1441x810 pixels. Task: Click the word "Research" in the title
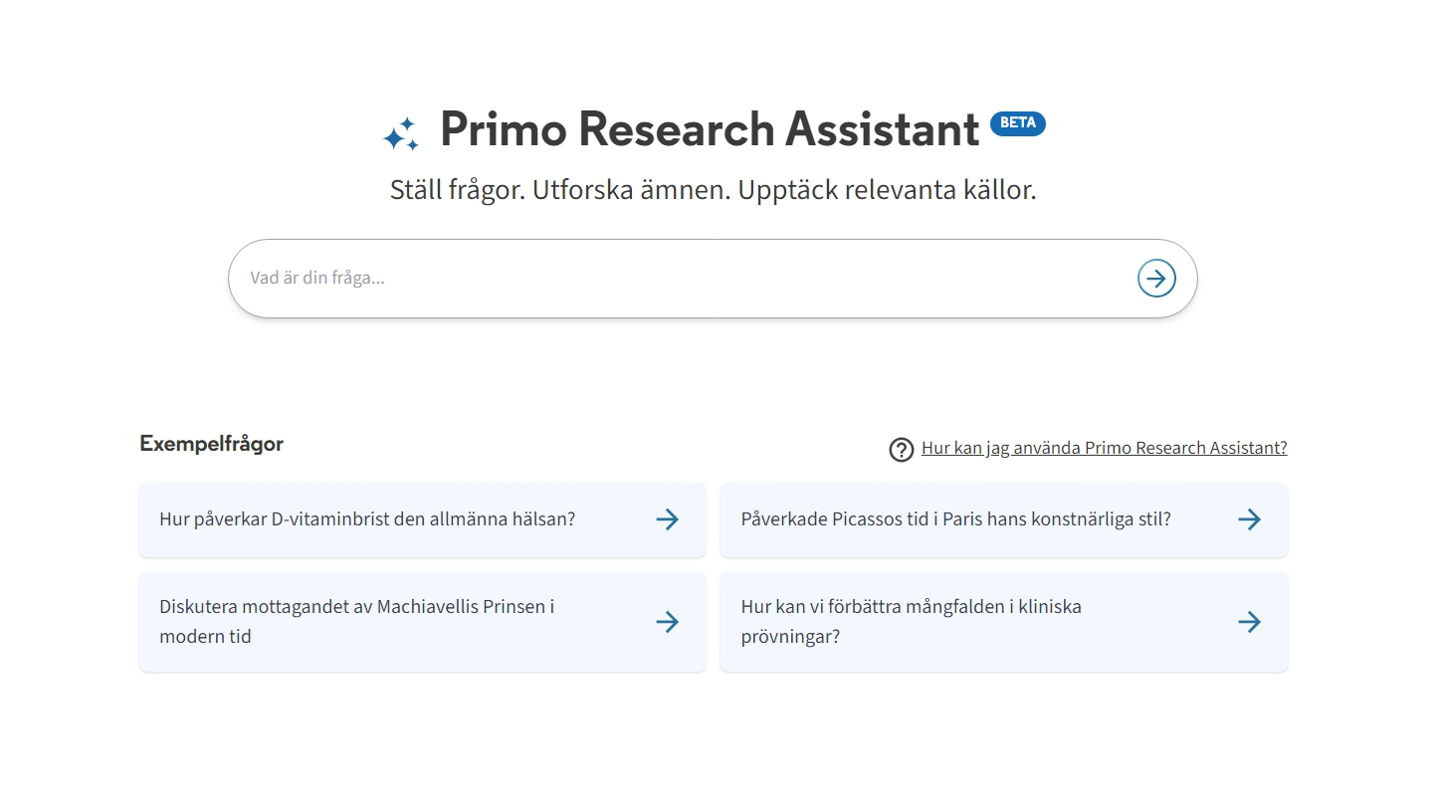point(676,129)
